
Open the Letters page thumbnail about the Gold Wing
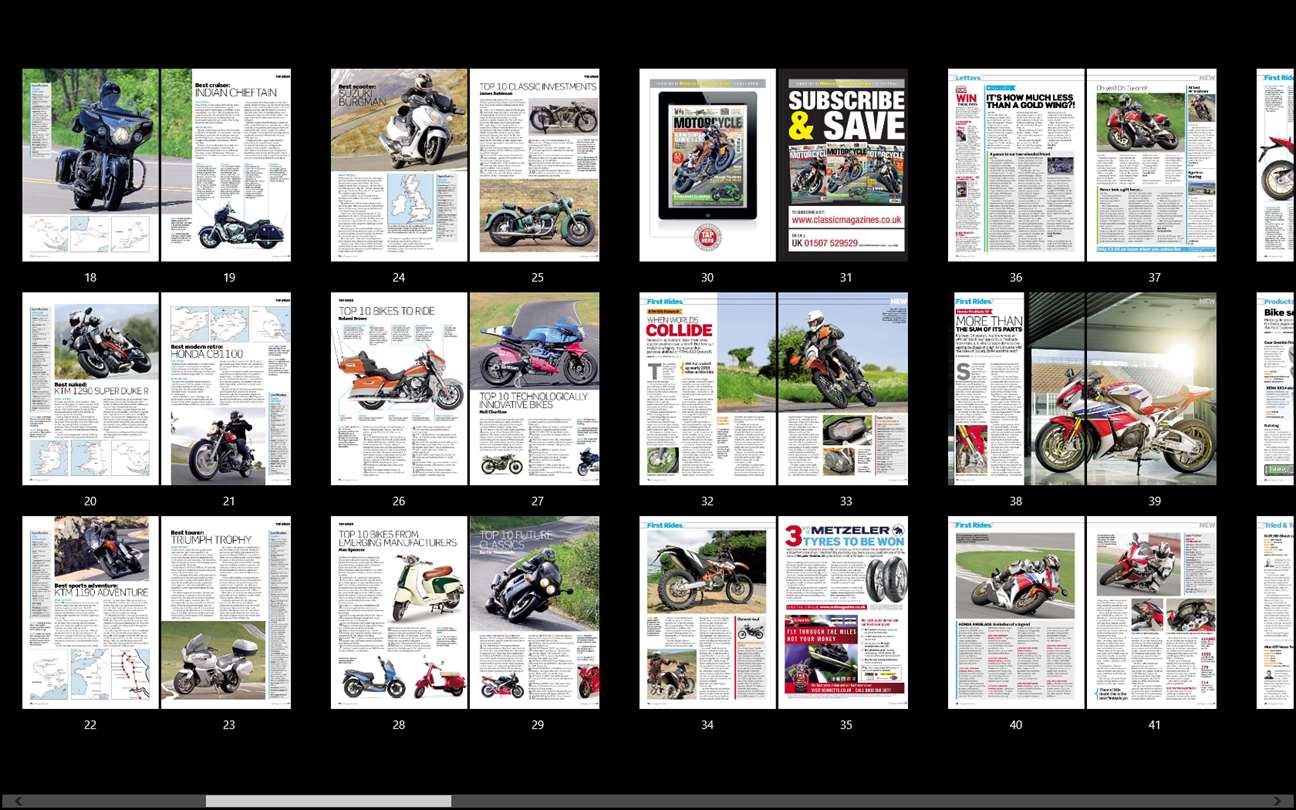click(x=1016, y=165)
